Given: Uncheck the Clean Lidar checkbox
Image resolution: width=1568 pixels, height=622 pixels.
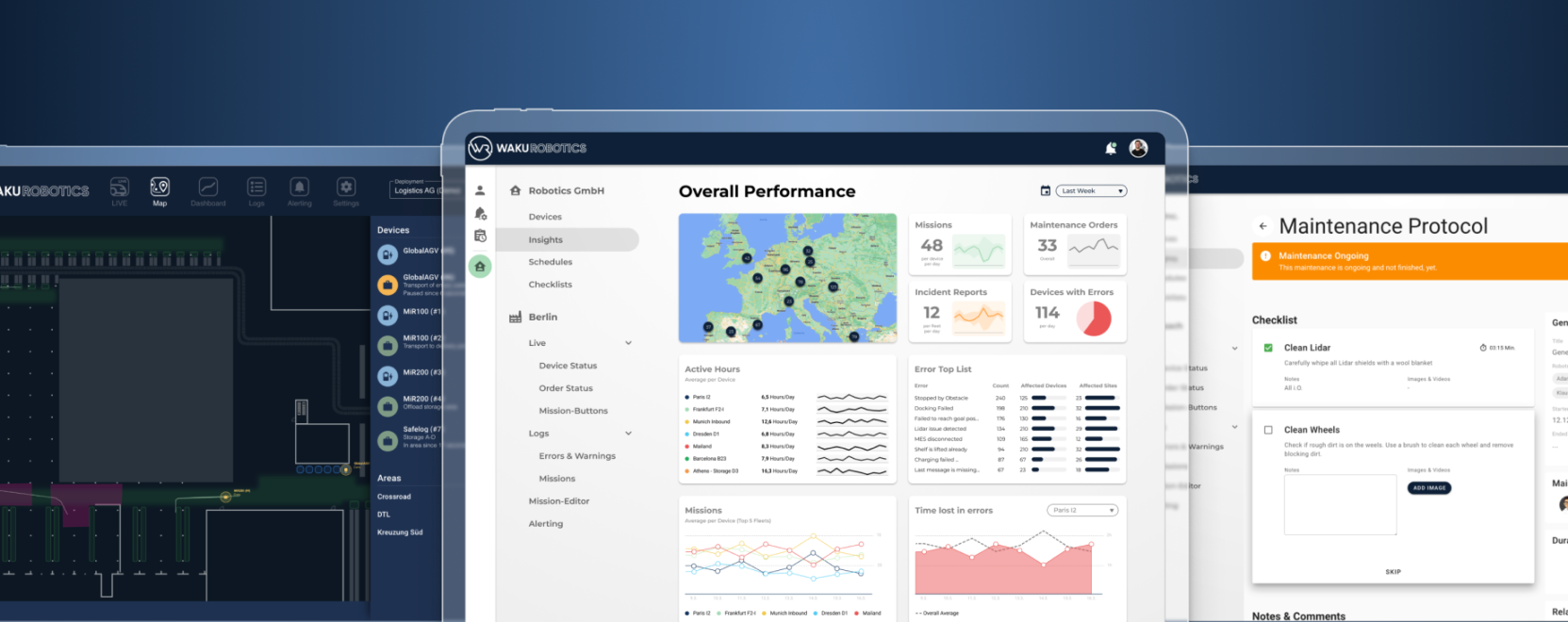Looking at the screenshot, I should tap(1268, 348).
